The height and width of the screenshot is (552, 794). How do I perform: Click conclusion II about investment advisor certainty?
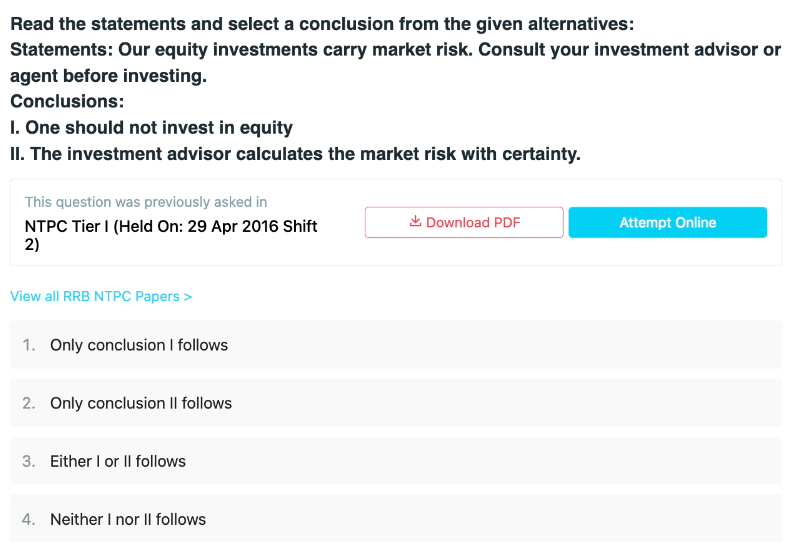tap(295, 153)
